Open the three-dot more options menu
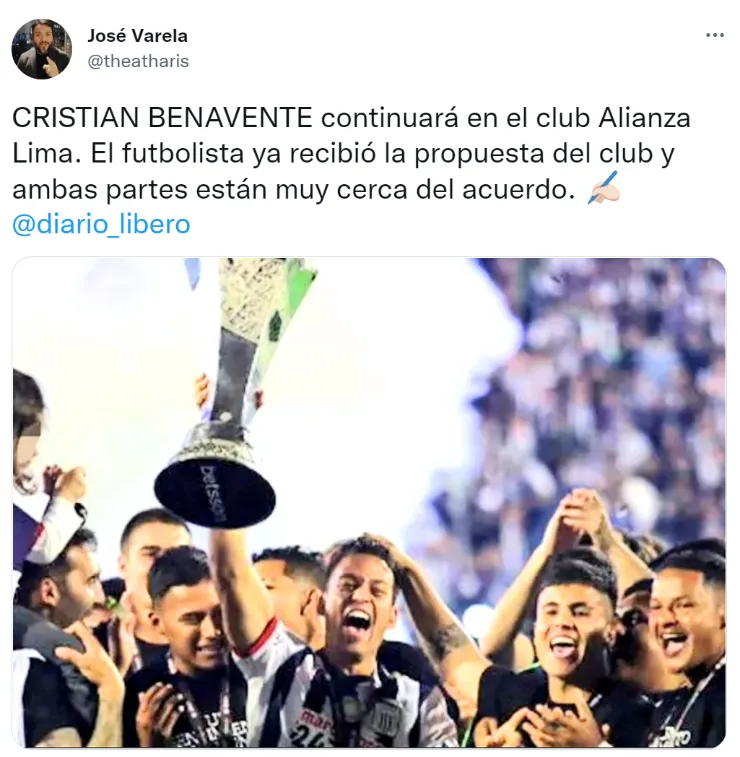This screenshot has width=740, height=757. (x=714, y=35)
